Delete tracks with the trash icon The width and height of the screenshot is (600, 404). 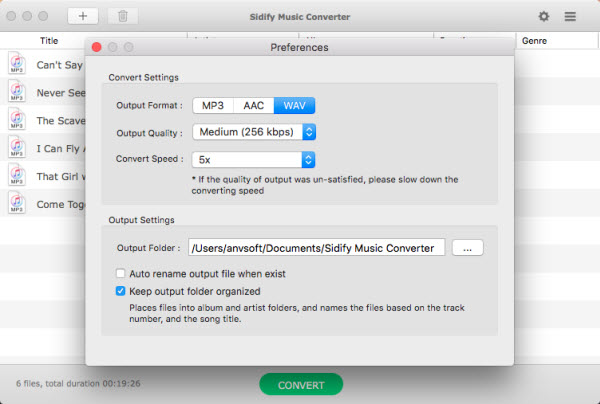122,16
